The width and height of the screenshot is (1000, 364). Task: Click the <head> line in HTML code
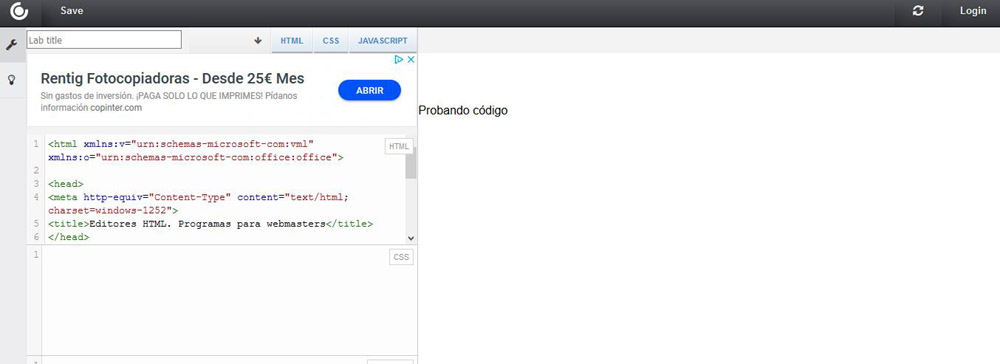(x=66, y=184)
